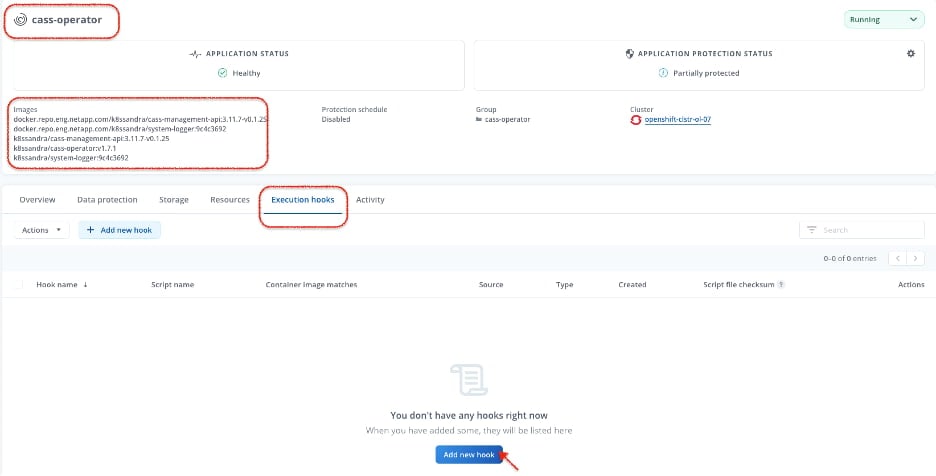Click the filter icon in search box
Screen dimensions: 936x476
(x=811, y=230)
